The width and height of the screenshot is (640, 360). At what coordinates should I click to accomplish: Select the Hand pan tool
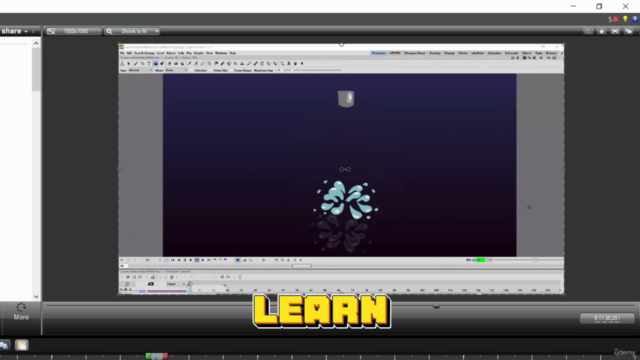[295, 63]
